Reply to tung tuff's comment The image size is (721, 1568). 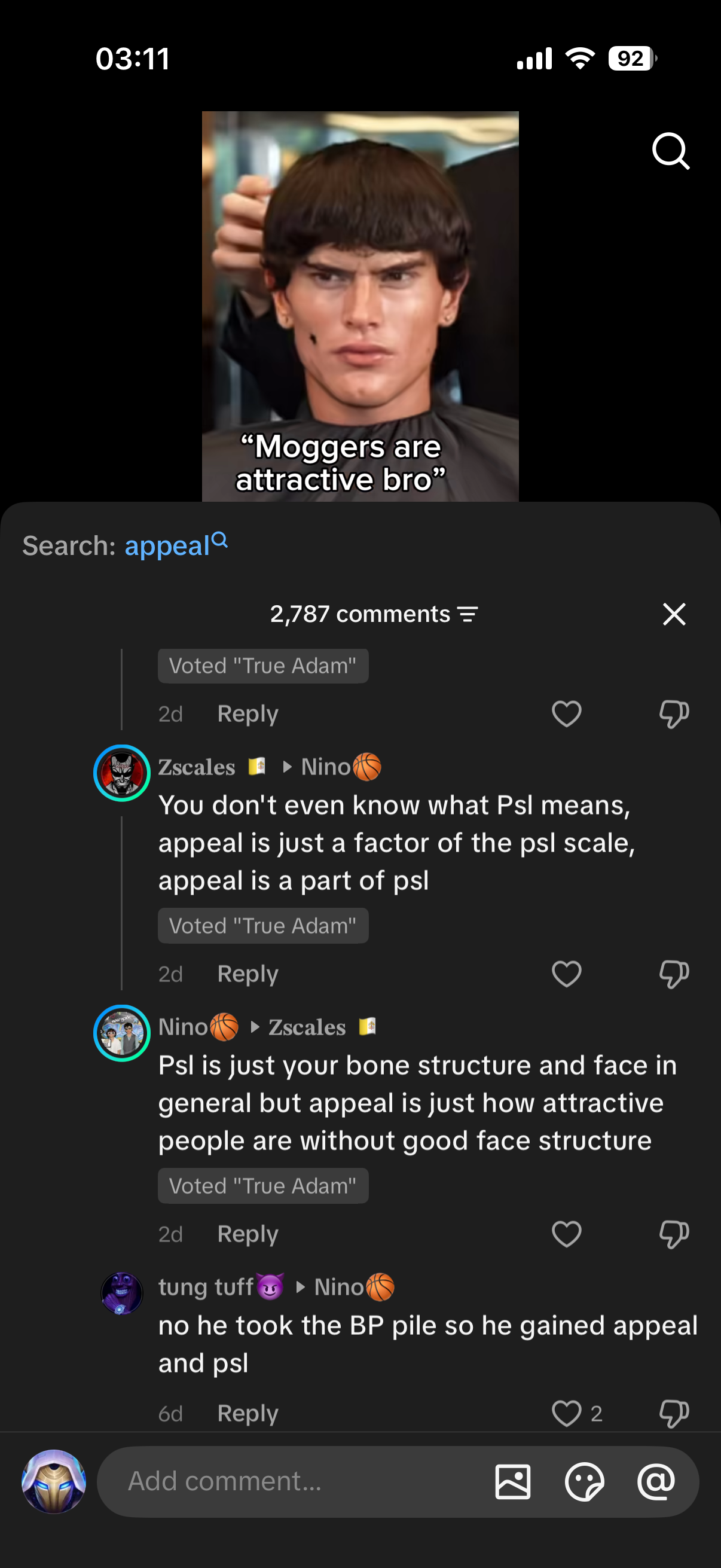tap(248, 1413)
